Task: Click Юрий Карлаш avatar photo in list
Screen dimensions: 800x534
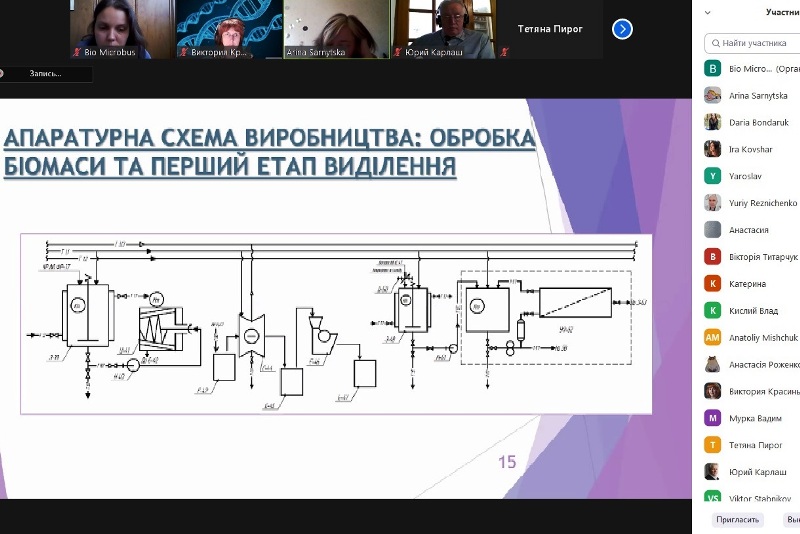Action: [x=712, y=472]
